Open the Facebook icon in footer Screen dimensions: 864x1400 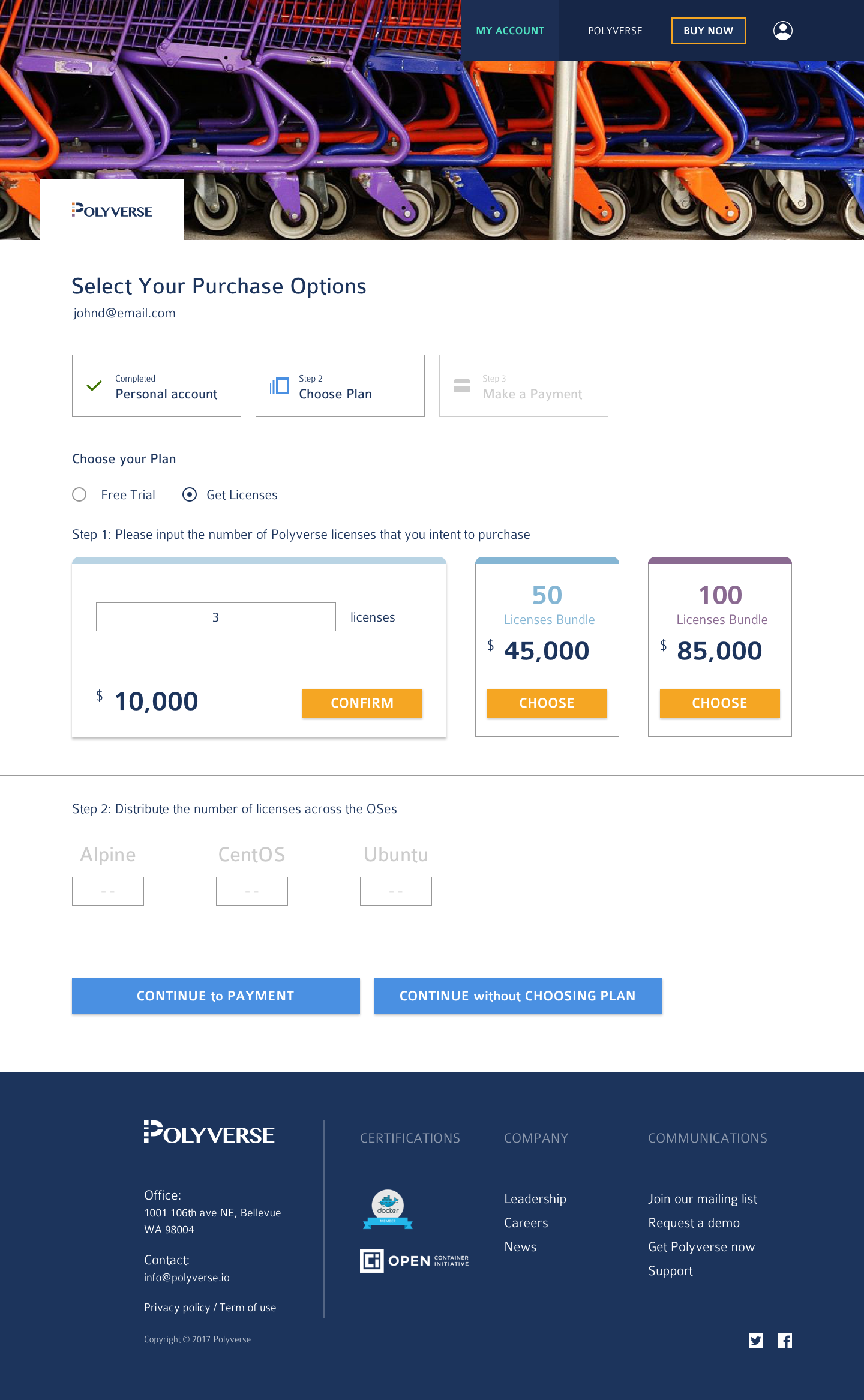click(x=785, y=1341)
